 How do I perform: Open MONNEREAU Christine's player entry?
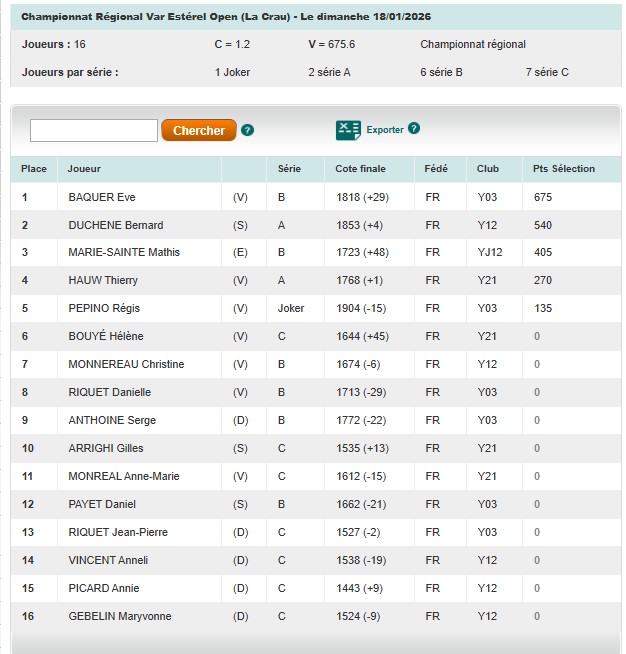pos(126,364)
